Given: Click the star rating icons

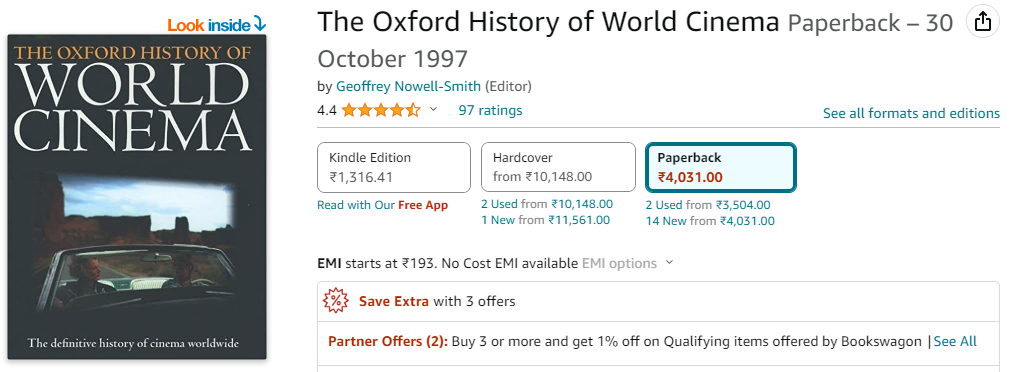Looking at the screenshot, I should 381,110.
